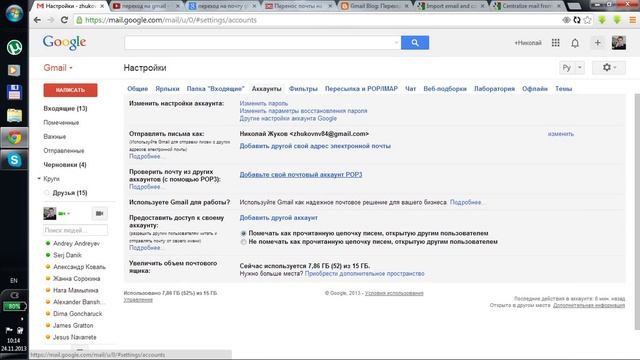Click the first green download extension icon
The image size is (640, 360).
click(602, 20)
